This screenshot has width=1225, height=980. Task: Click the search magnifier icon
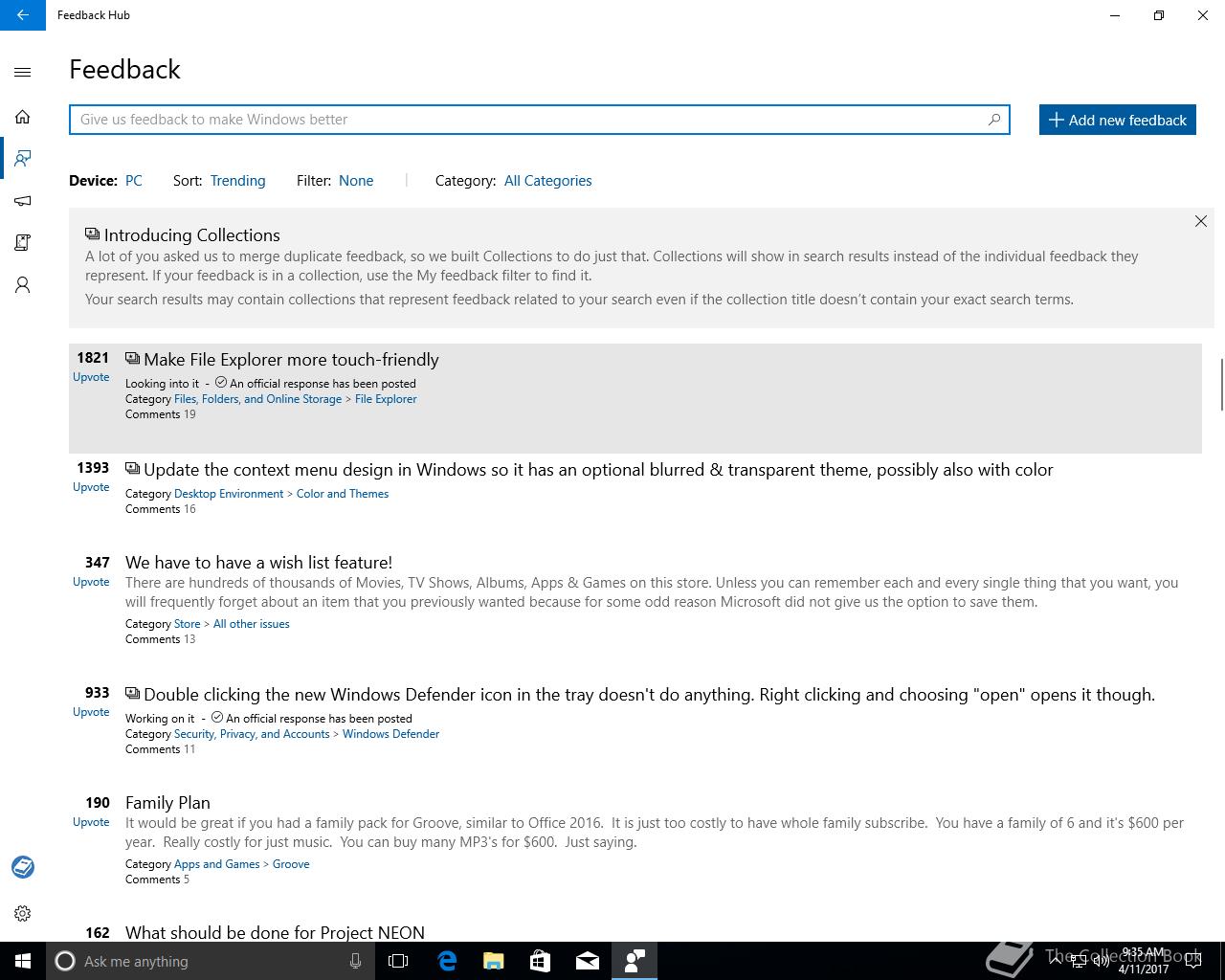(994, 120)
